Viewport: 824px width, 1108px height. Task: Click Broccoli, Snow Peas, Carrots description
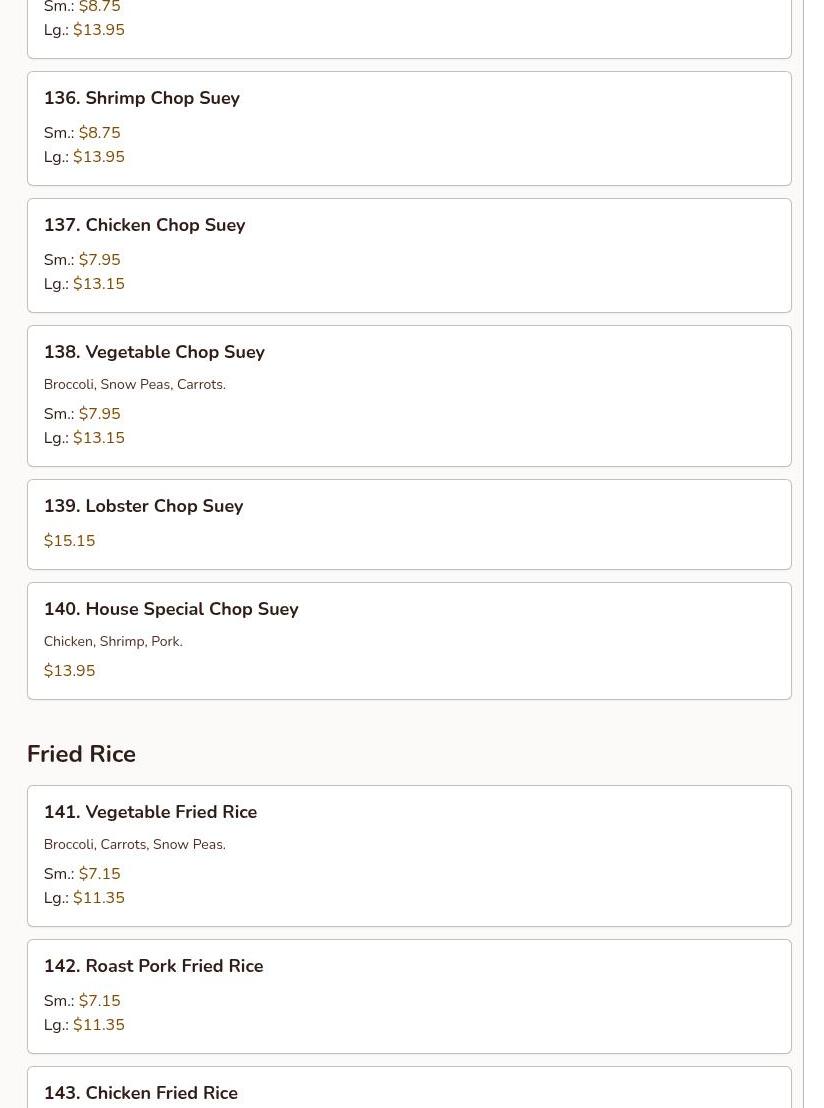(x=134, y=384)
